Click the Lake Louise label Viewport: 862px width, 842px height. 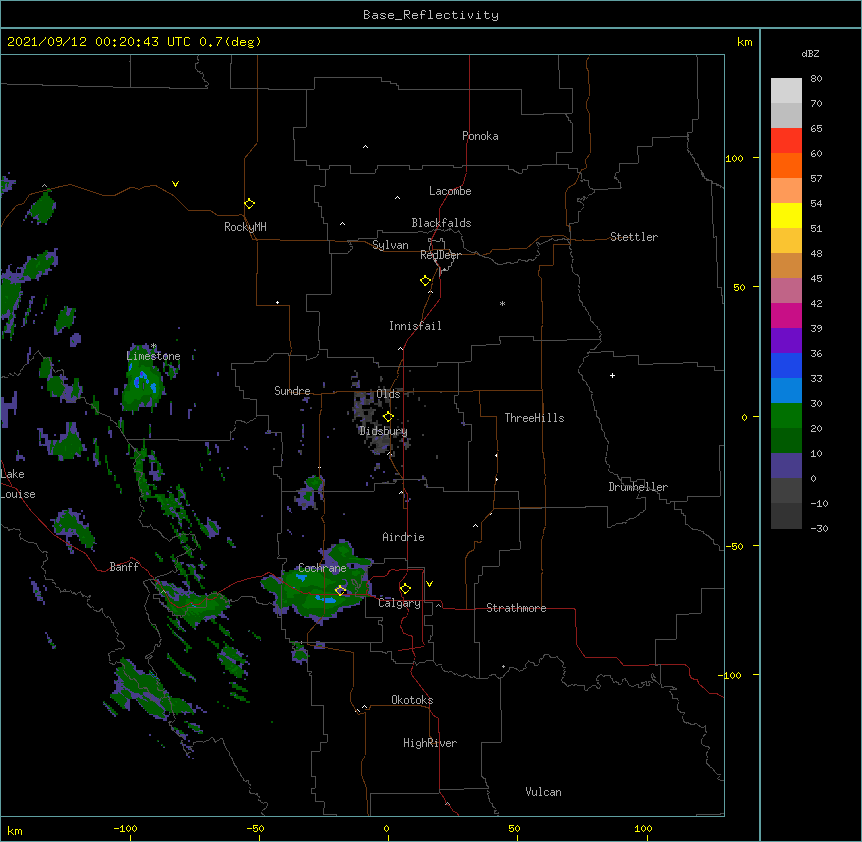17,484
